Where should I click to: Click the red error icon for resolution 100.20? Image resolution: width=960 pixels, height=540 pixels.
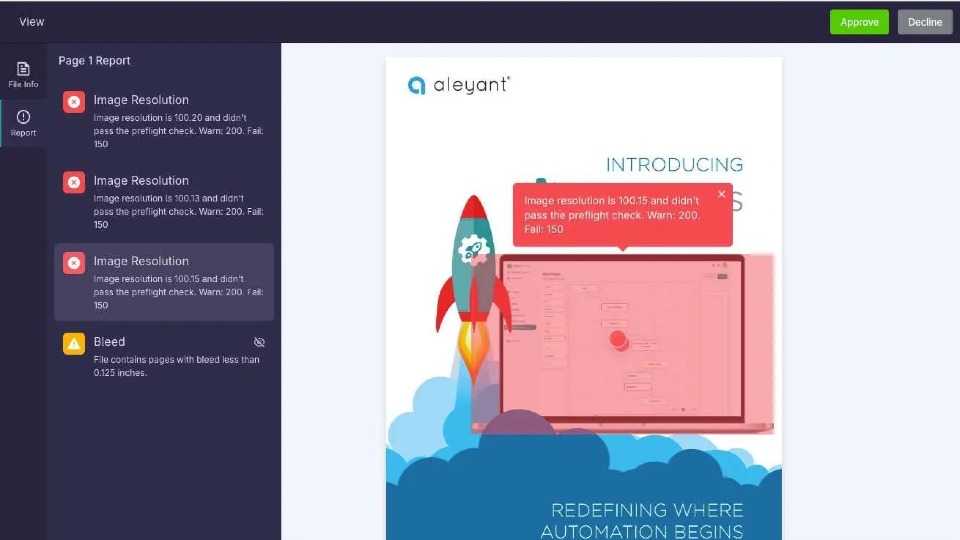click(x=74, y=101)
